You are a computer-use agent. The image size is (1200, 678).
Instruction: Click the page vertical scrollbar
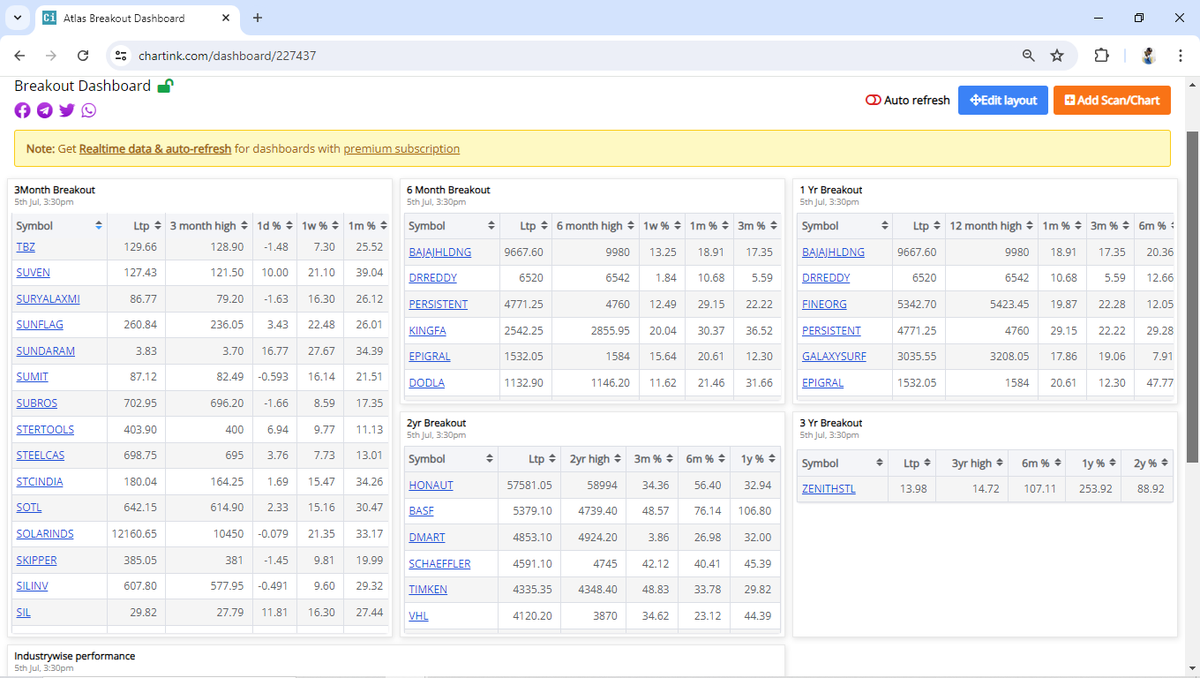(1192, 297)
